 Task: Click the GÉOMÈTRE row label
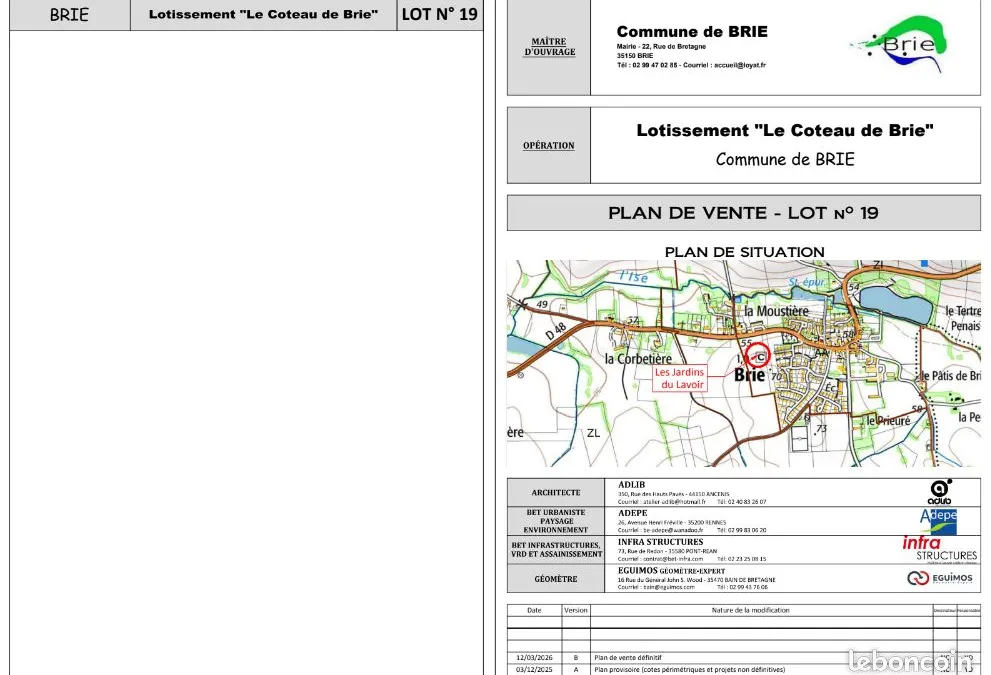pyautogui.click(x=556, y=578)
